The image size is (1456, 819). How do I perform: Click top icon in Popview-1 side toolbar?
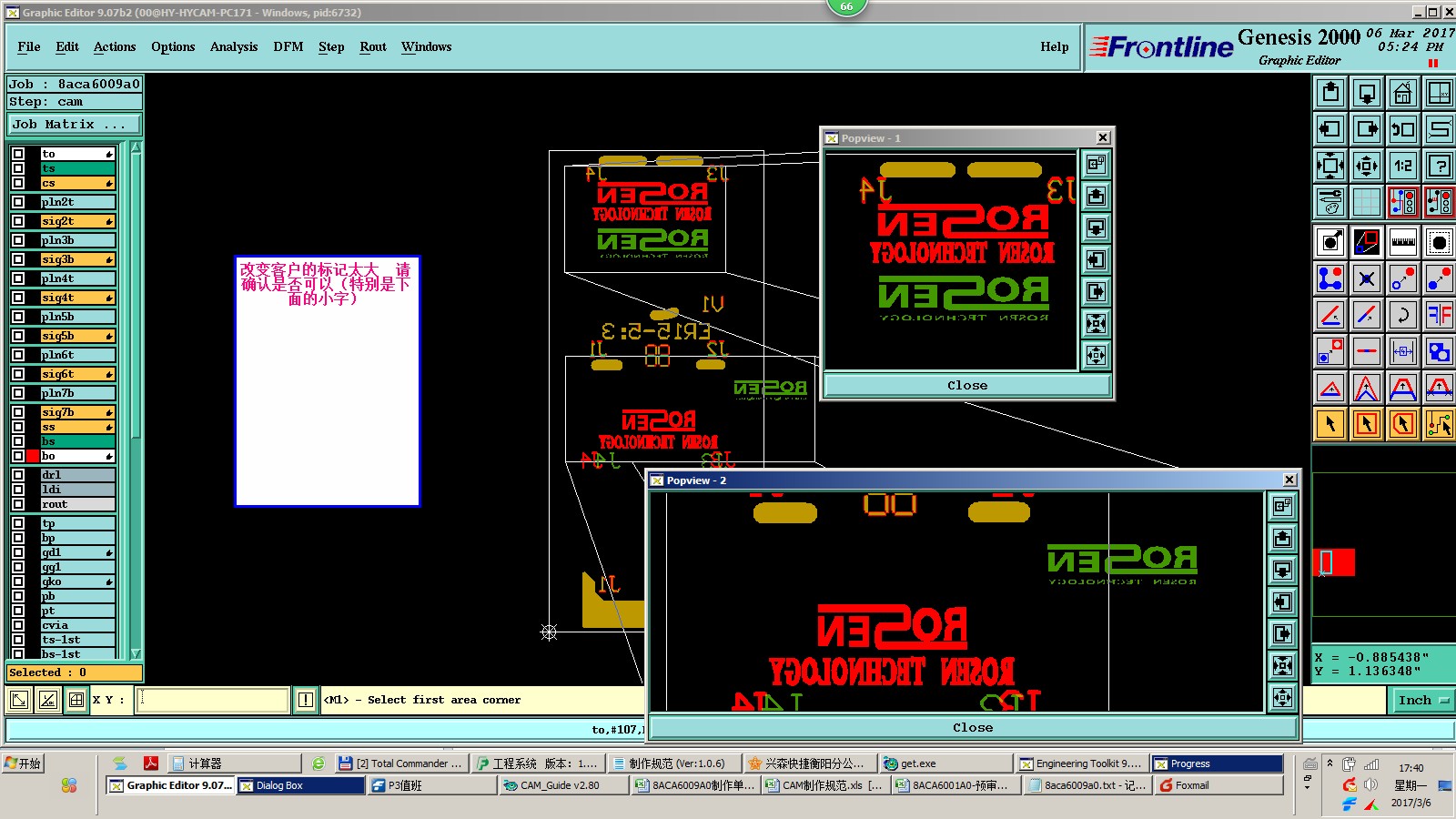[x=1096, y=165]
